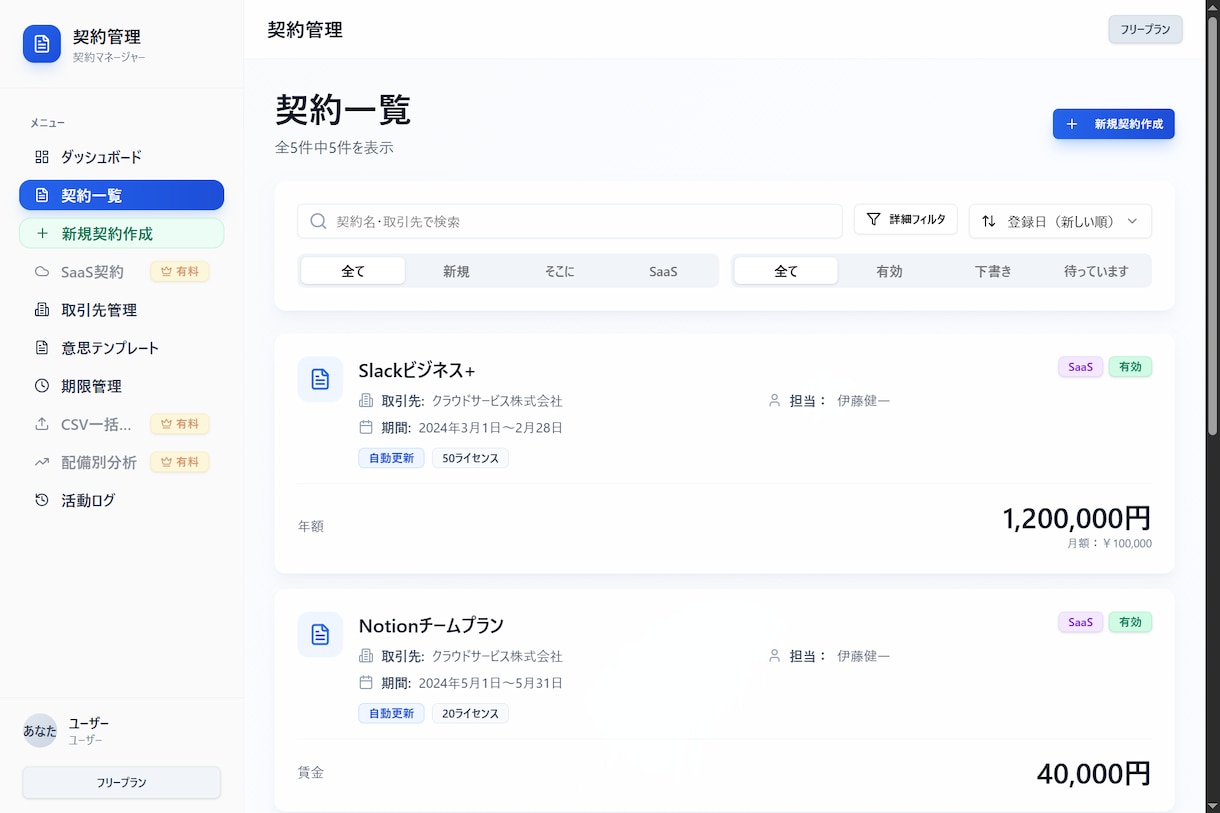Click the 活動ログ history icon
This screenshot has height=813, width=1220.
click(42, 500)
